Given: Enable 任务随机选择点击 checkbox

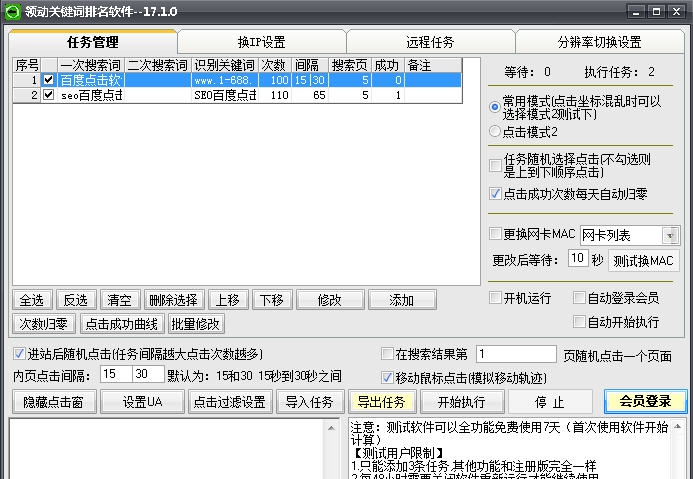Looking at the screenshot, I should click(x=495, y=165).
